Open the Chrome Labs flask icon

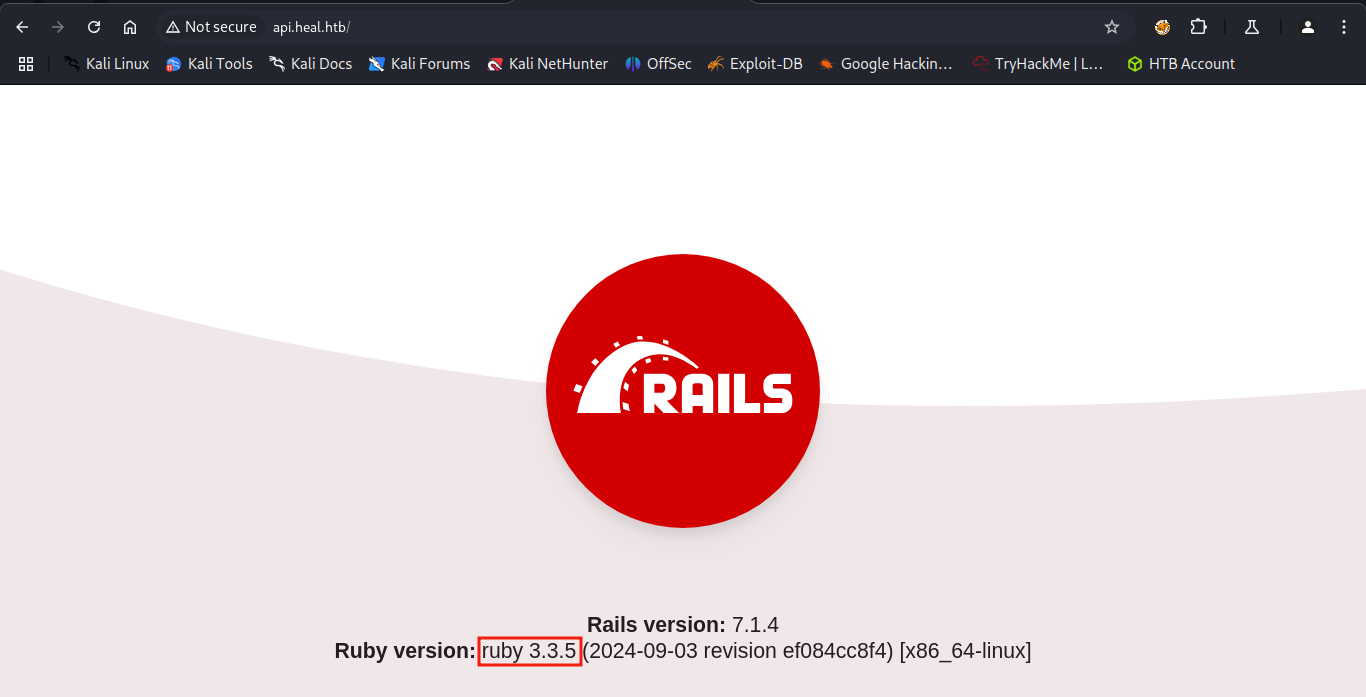click(1251, 27)
